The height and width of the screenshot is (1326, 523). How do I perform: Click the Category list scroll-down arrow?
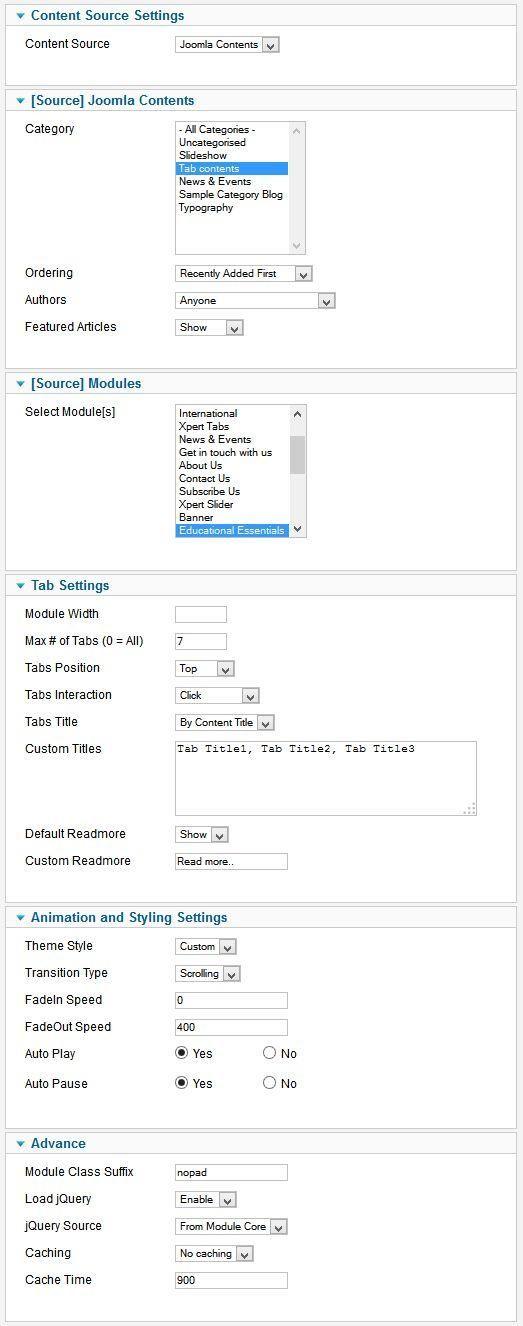(296, 245)
